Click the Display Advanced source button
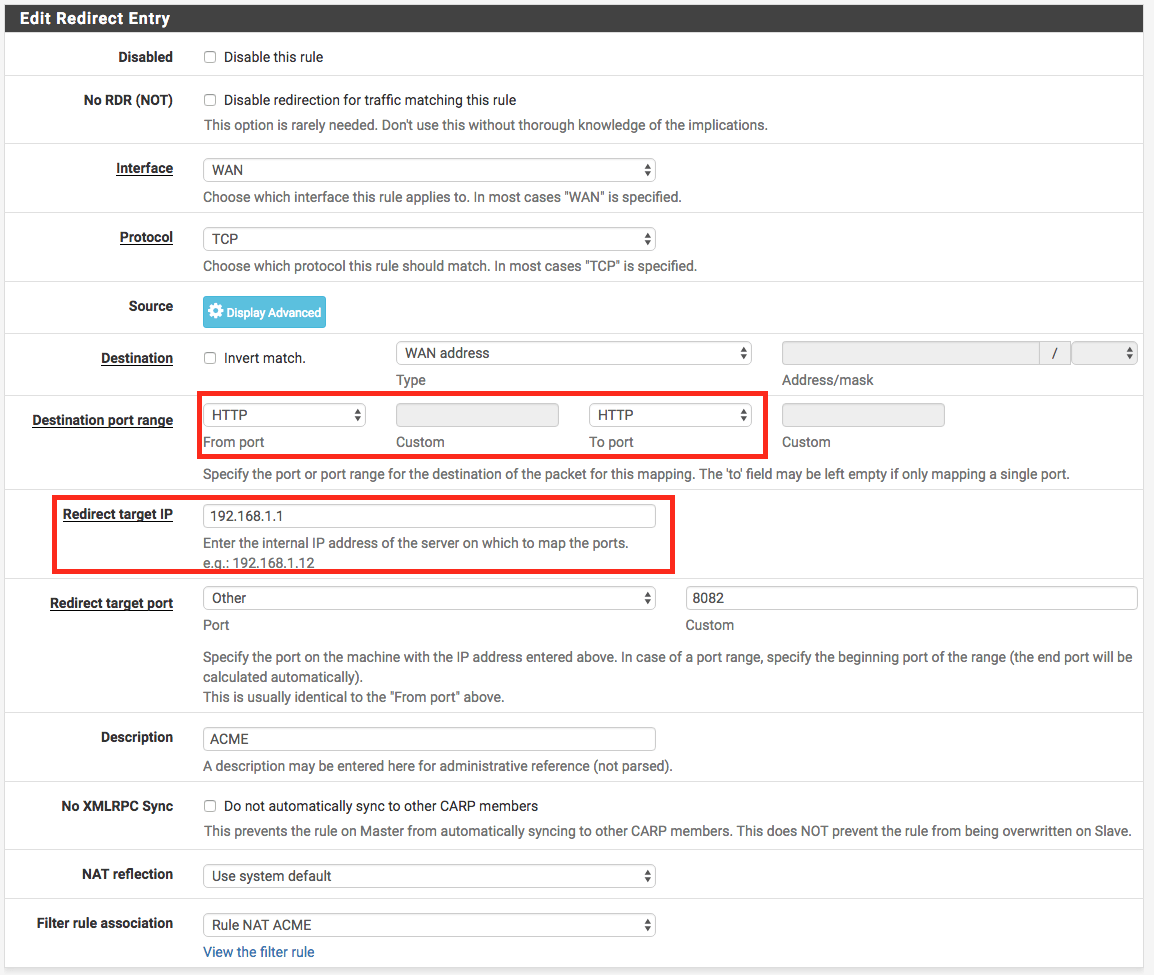This screenshot has width=1154, height=975. 264,312
